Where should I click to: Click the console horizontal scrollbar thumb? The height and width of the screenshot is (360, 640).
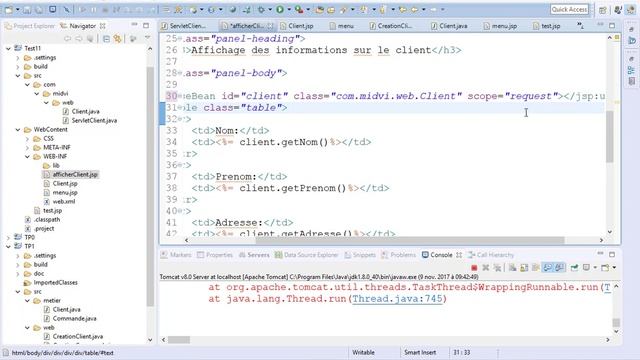[179, 340]
